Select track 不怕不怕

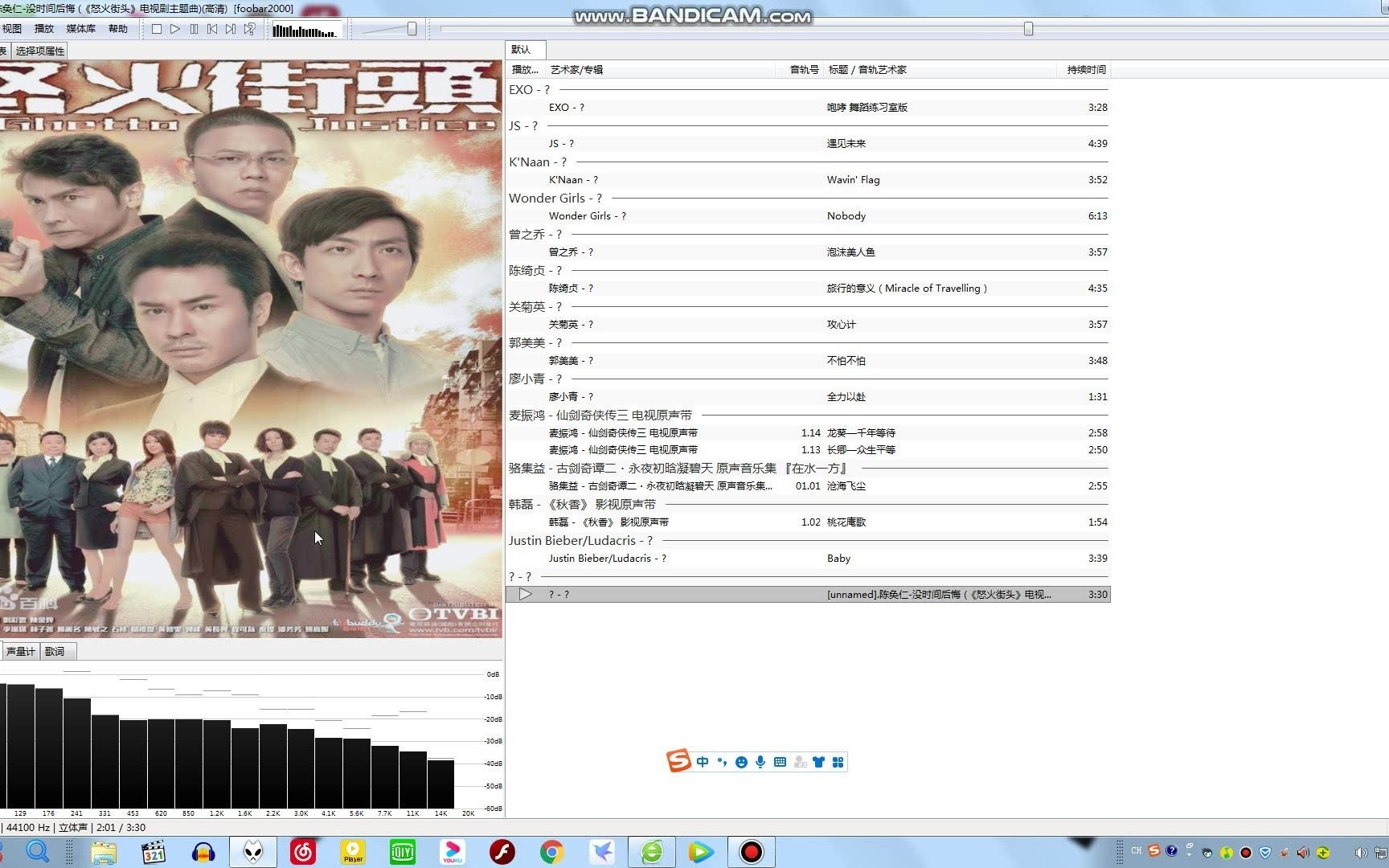click(x=808, y=361)
